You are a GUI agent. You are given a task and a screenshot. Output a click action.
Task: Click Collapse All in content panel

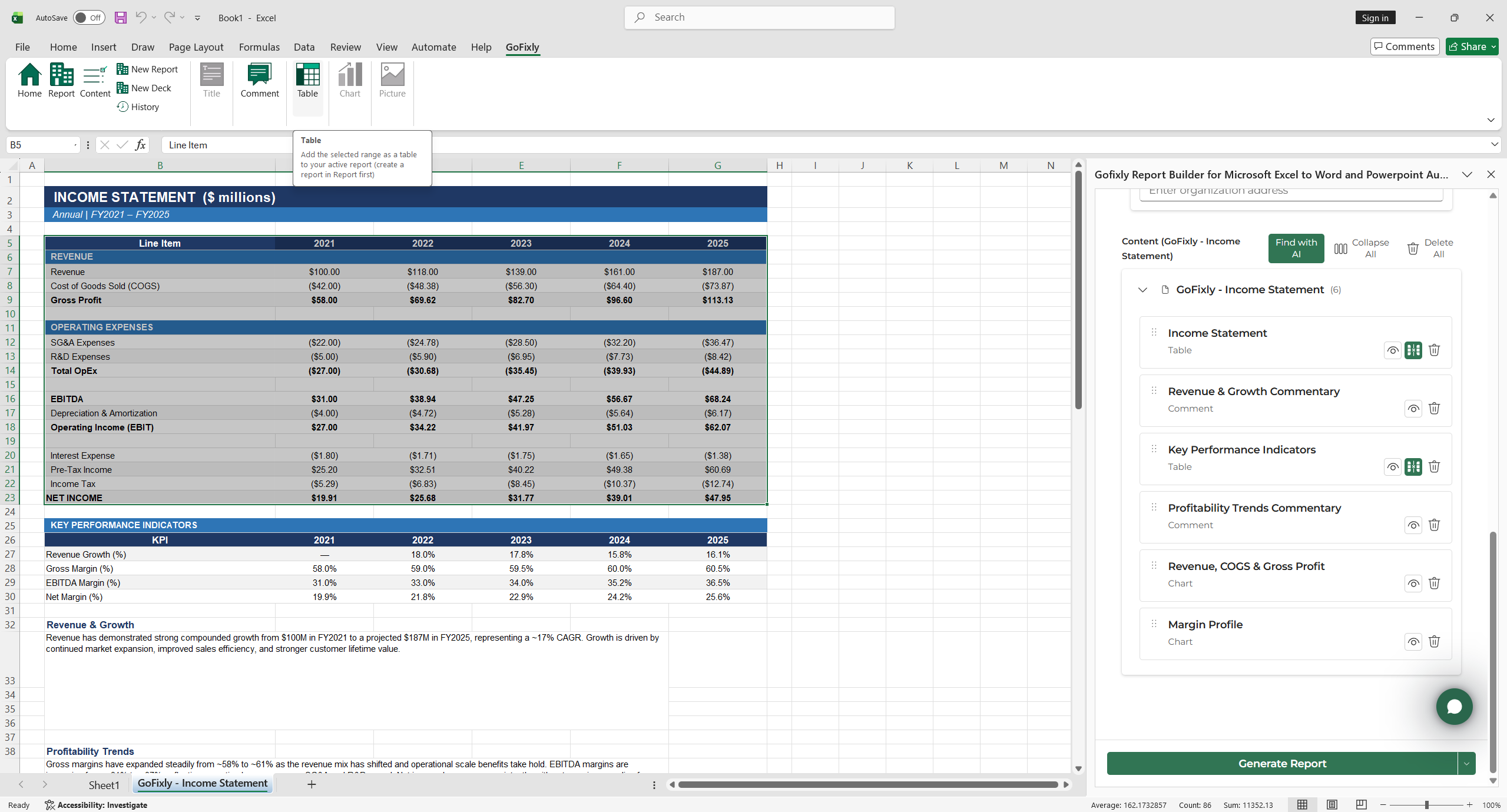(x=1361, y=248)
